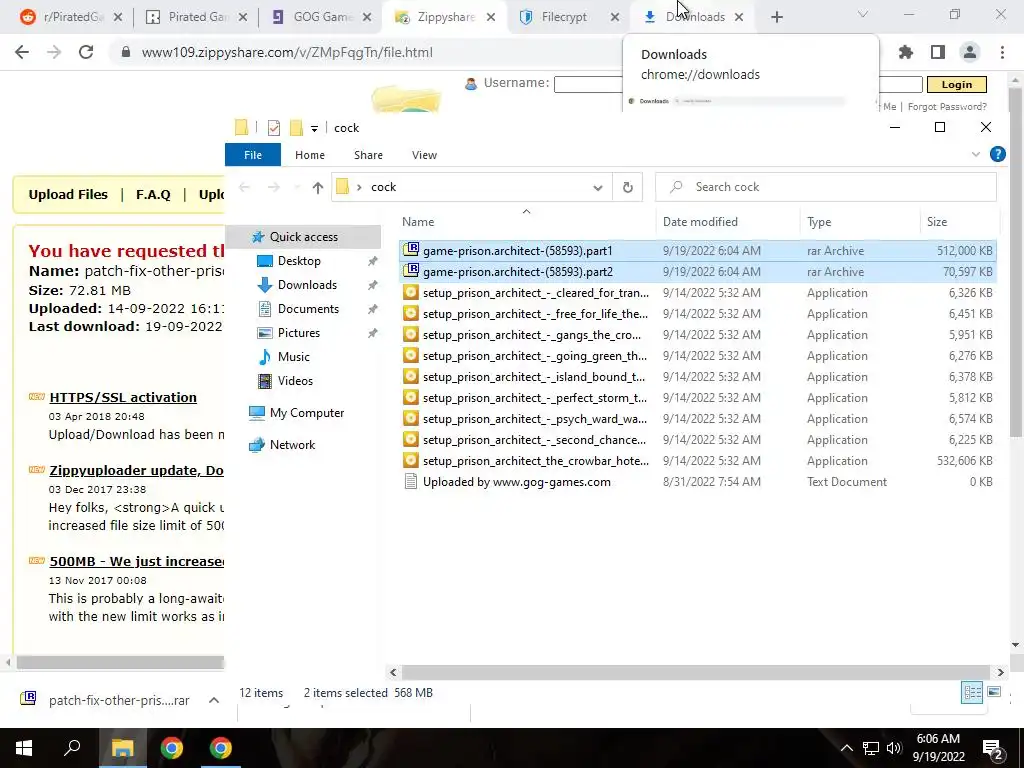
Task: Close the Filecrypt tab
Action: pyautogui.click(x=615, y=17)
